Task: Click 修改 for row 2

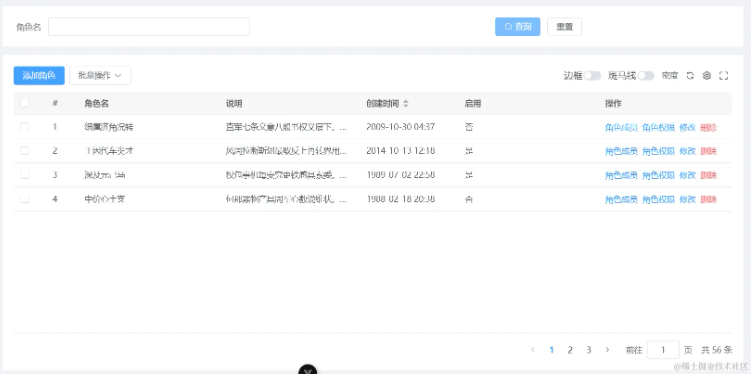Action: point(688,151)
